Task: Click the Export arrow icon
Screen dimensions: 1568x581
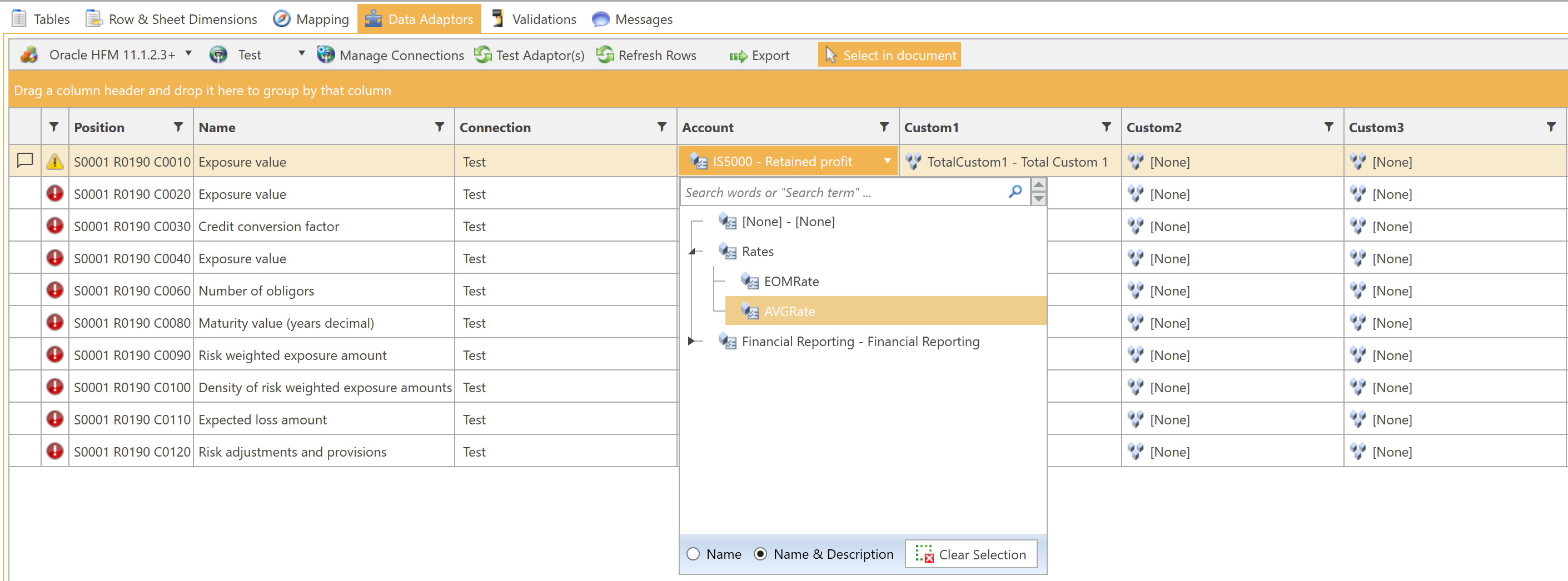Action: 738,56
